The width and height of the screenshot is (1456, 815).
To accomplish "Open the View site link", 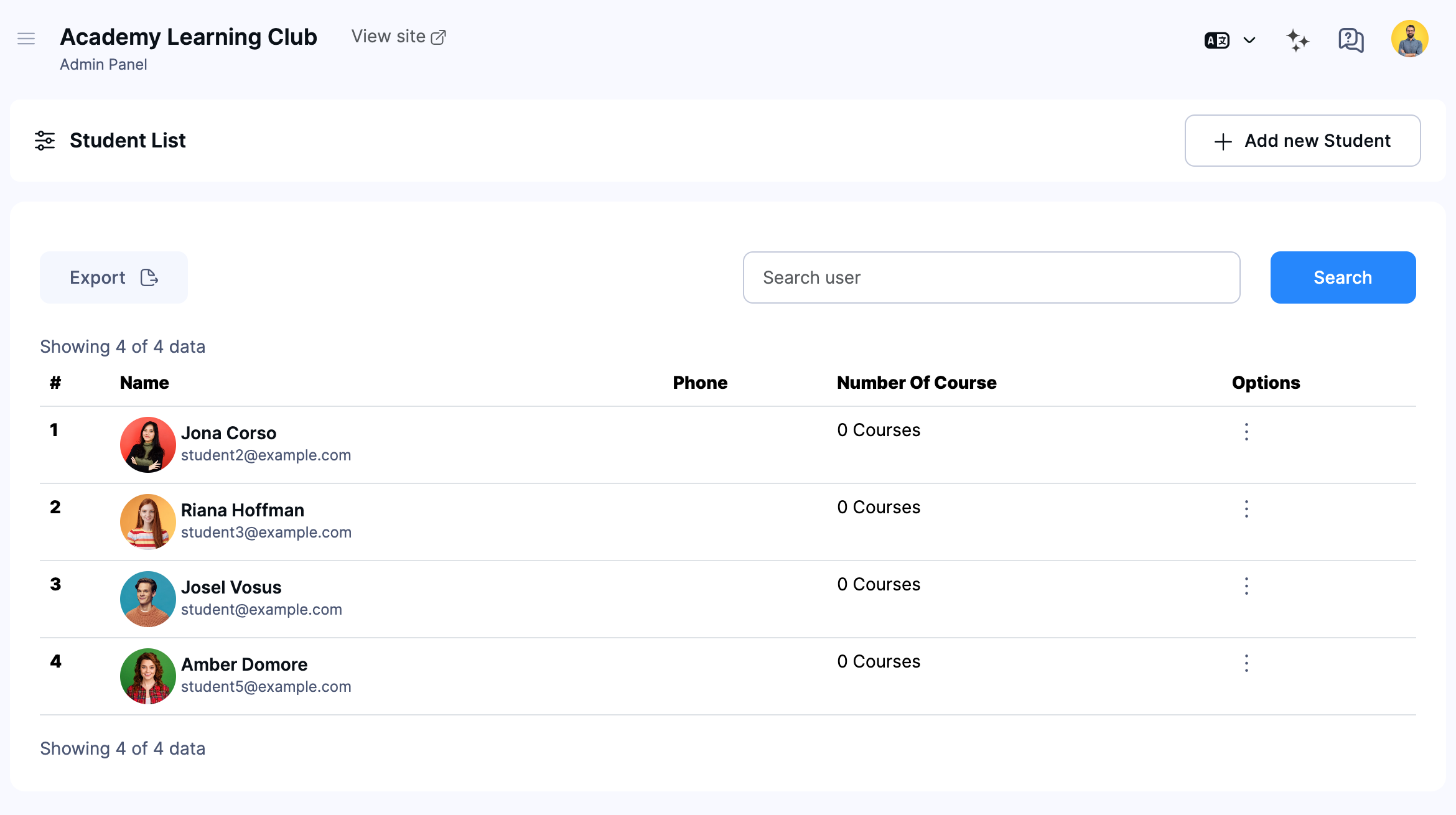I will coord(389,36).
